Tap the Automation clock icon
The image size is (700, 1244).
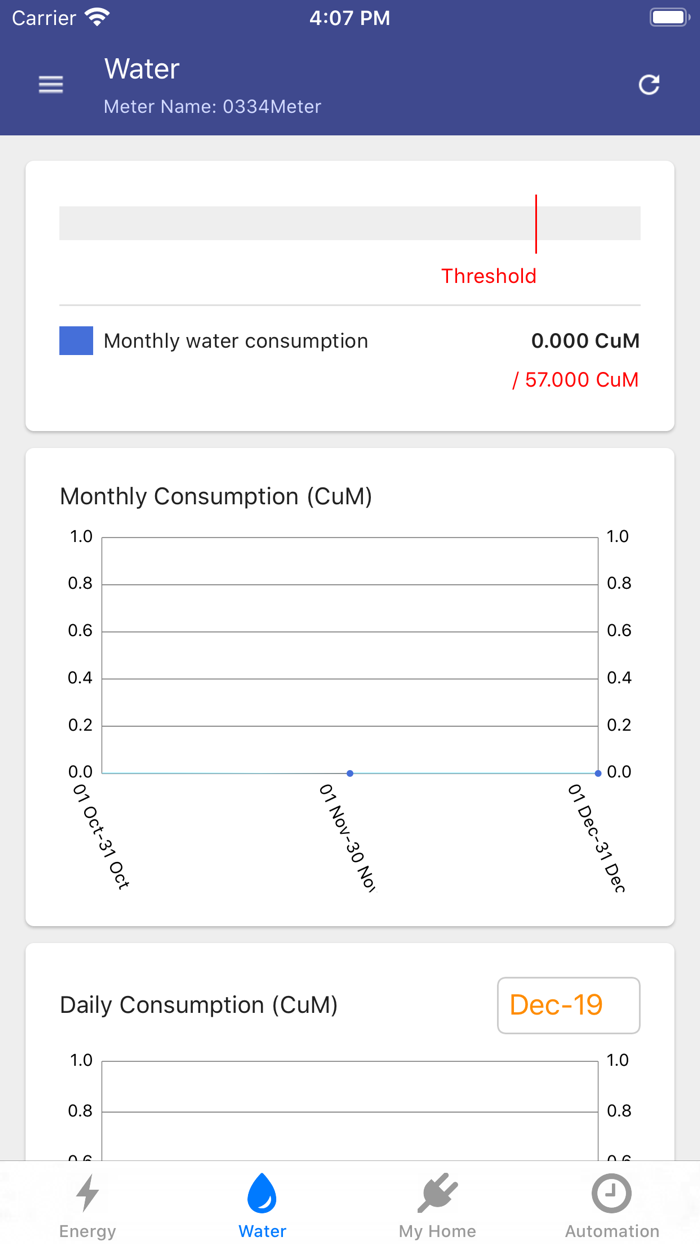pos(612,1193)
